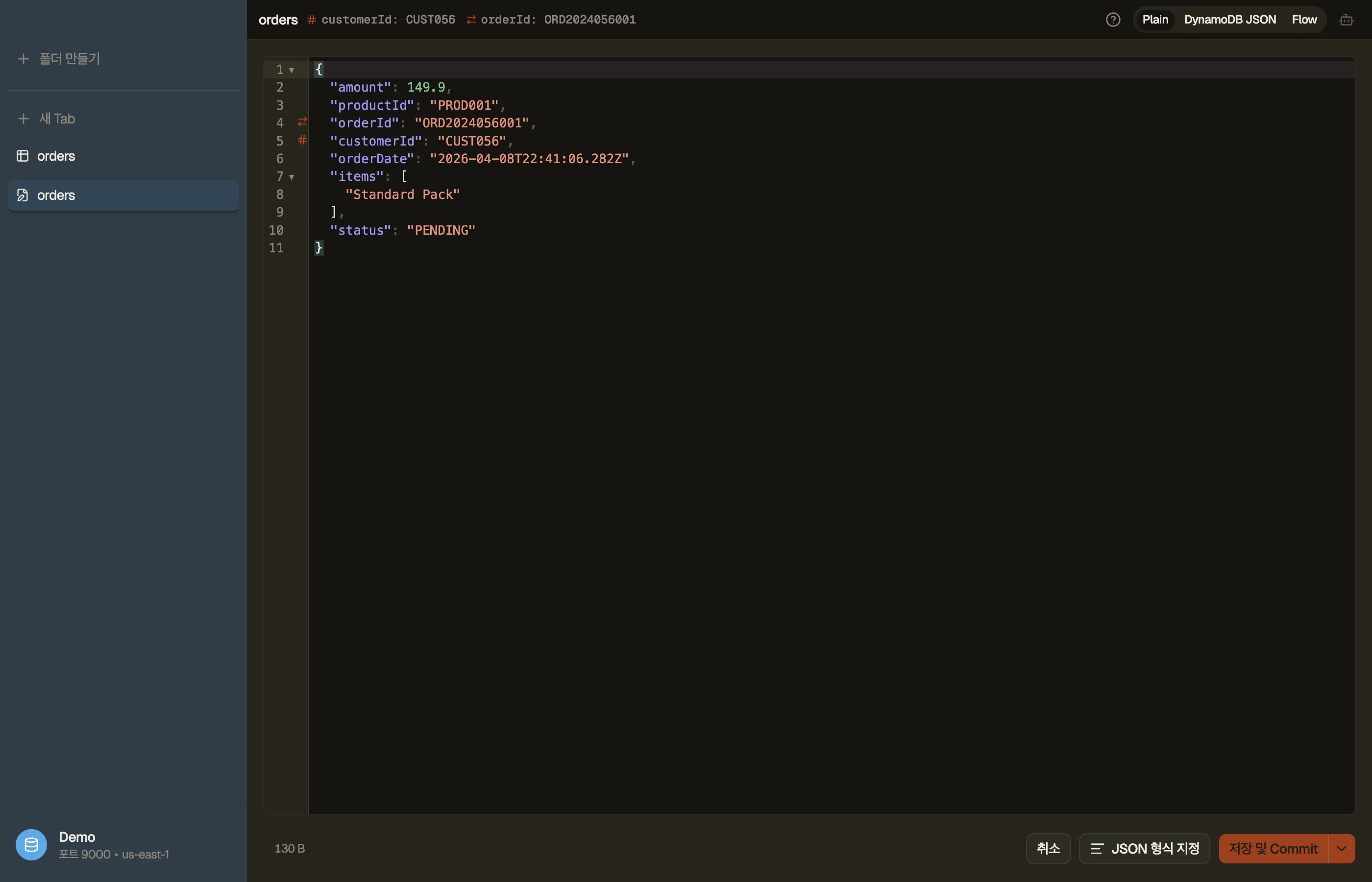Click the format lines icon in the JSON 형식 지정 button
1372x882 pixels.
coord(1097,848)
